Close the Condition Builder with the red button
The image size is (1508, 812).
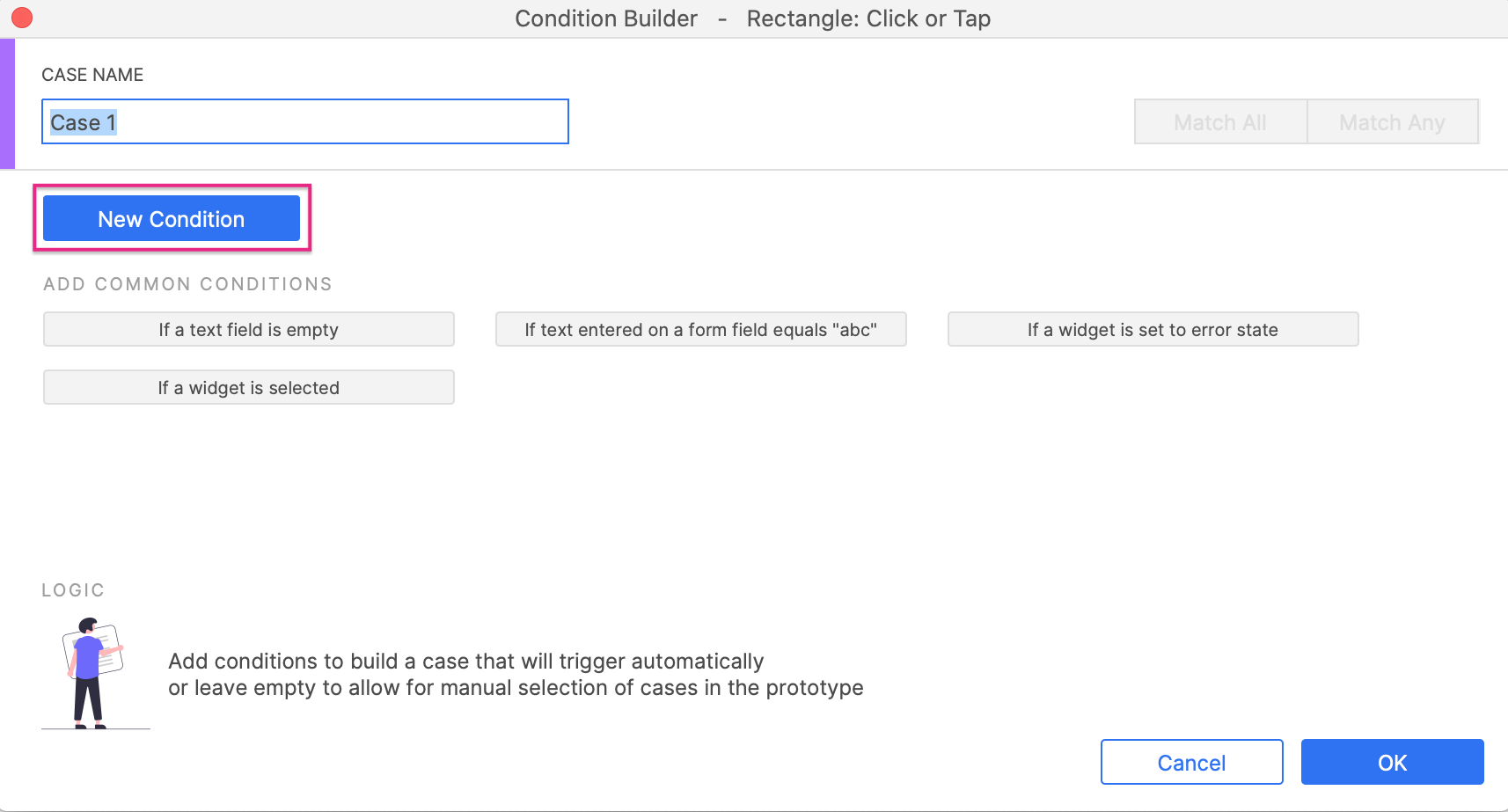[22, 18]
